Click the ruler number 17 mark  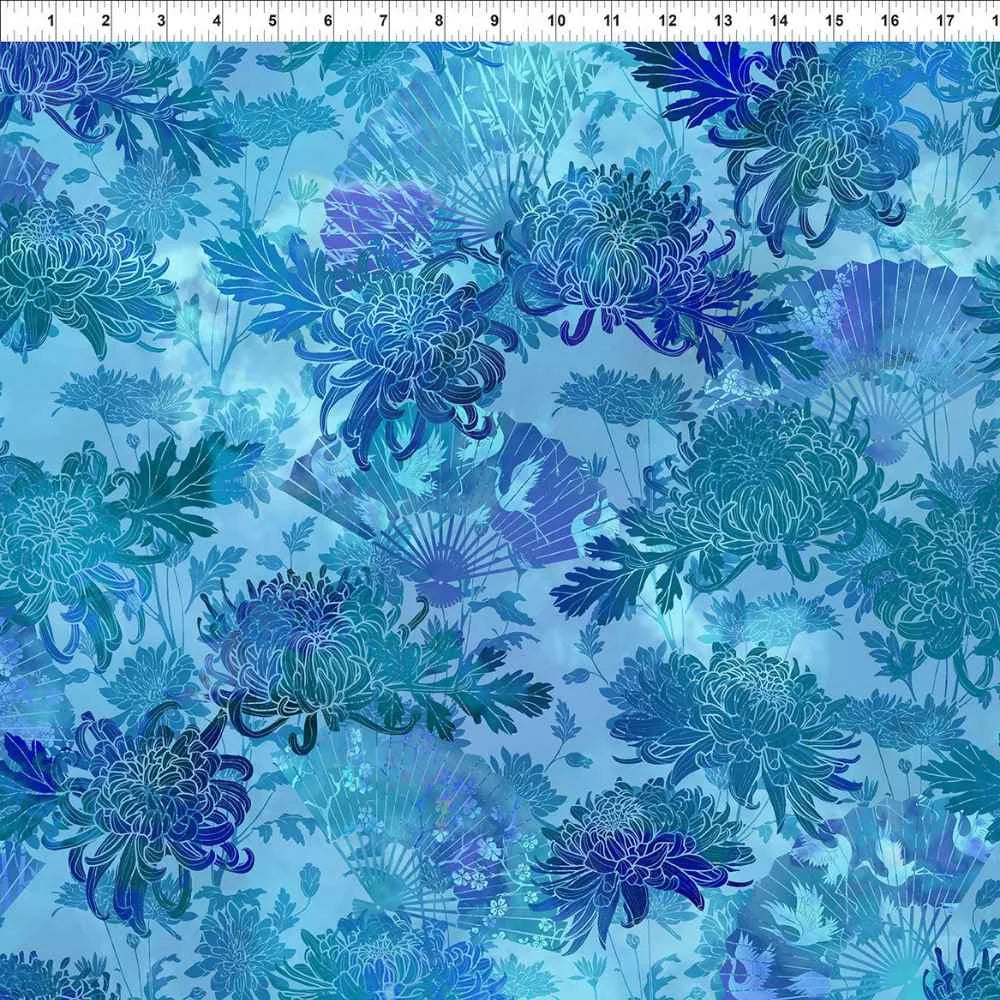pos(945,20)
